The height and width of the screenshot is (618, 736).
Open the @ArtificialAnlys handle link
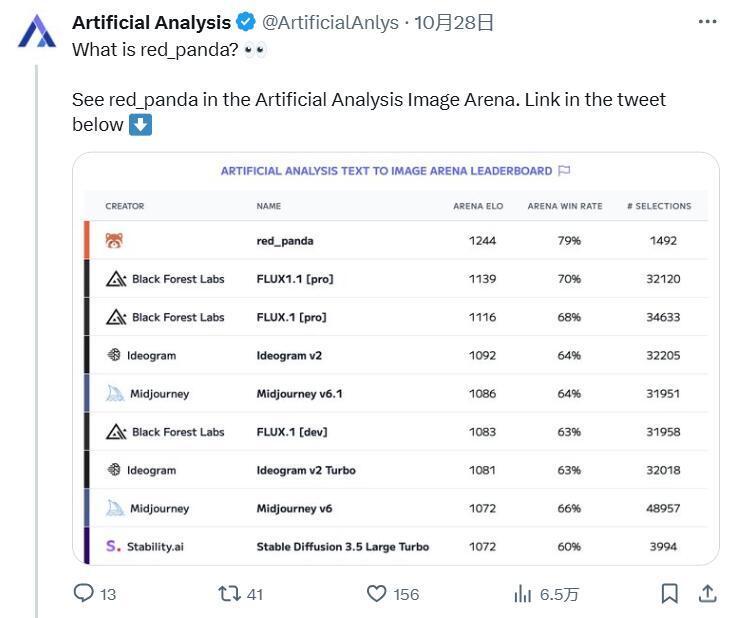[x=330, y=23]
